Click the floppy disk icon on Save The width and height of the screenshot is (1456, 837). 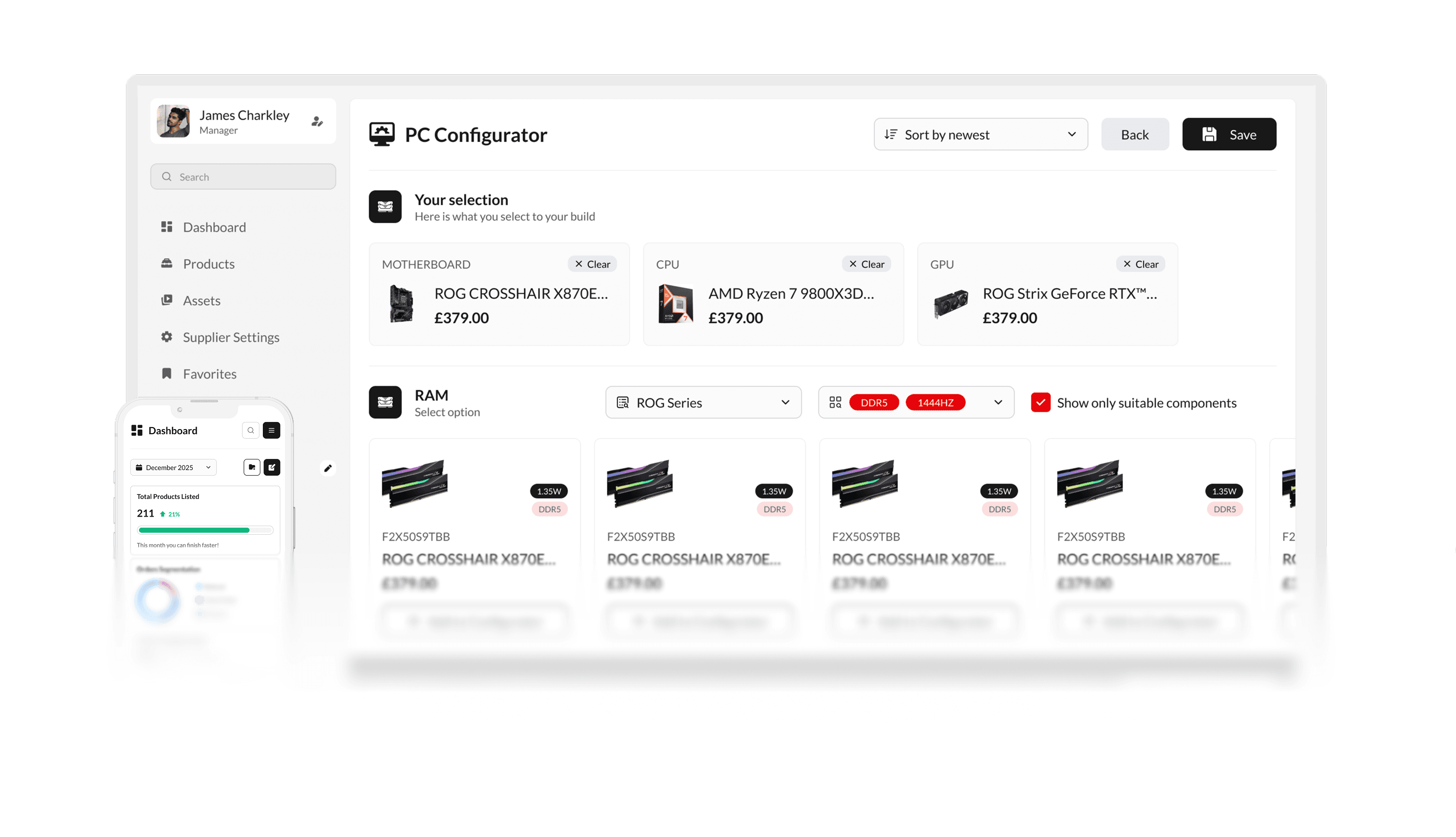1209,134
